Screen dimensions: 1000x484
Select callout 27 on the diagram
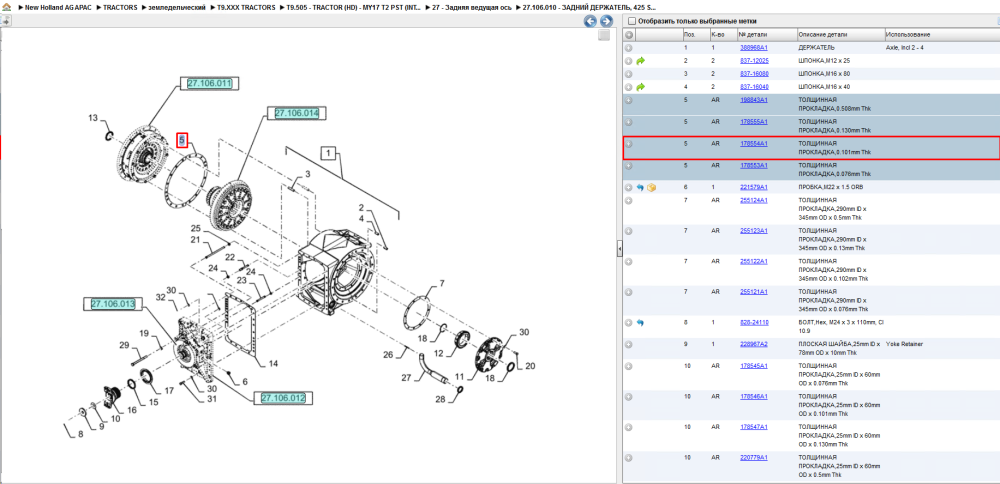click(407, 377)
